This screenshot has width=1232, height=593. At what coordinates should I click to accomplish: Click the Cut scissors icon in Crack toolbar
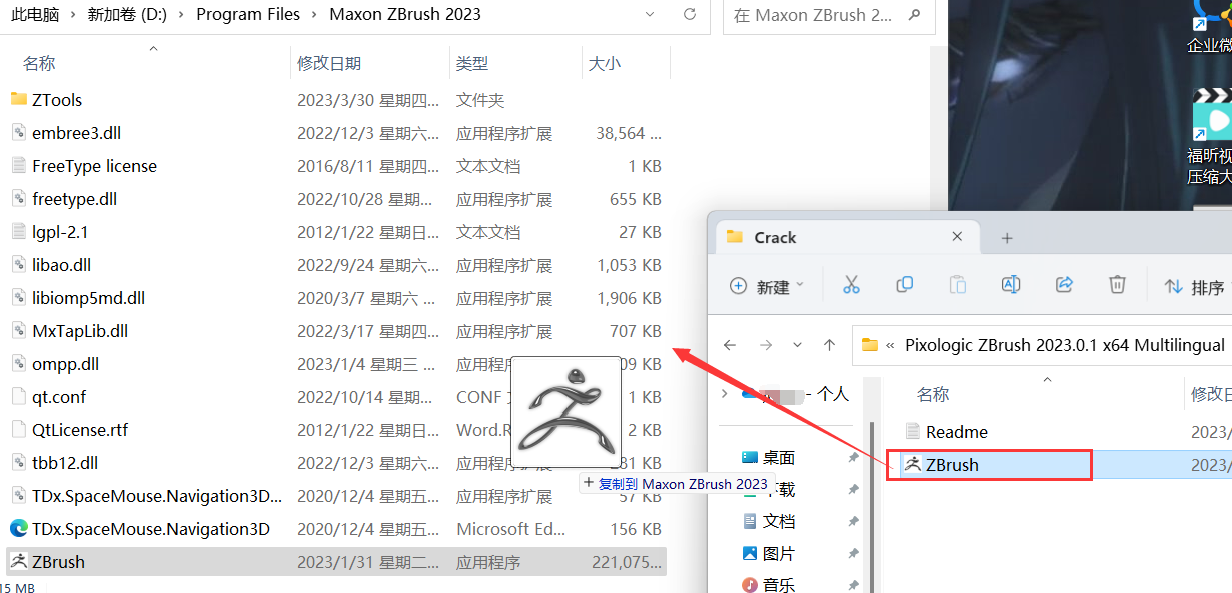point(851,285)
